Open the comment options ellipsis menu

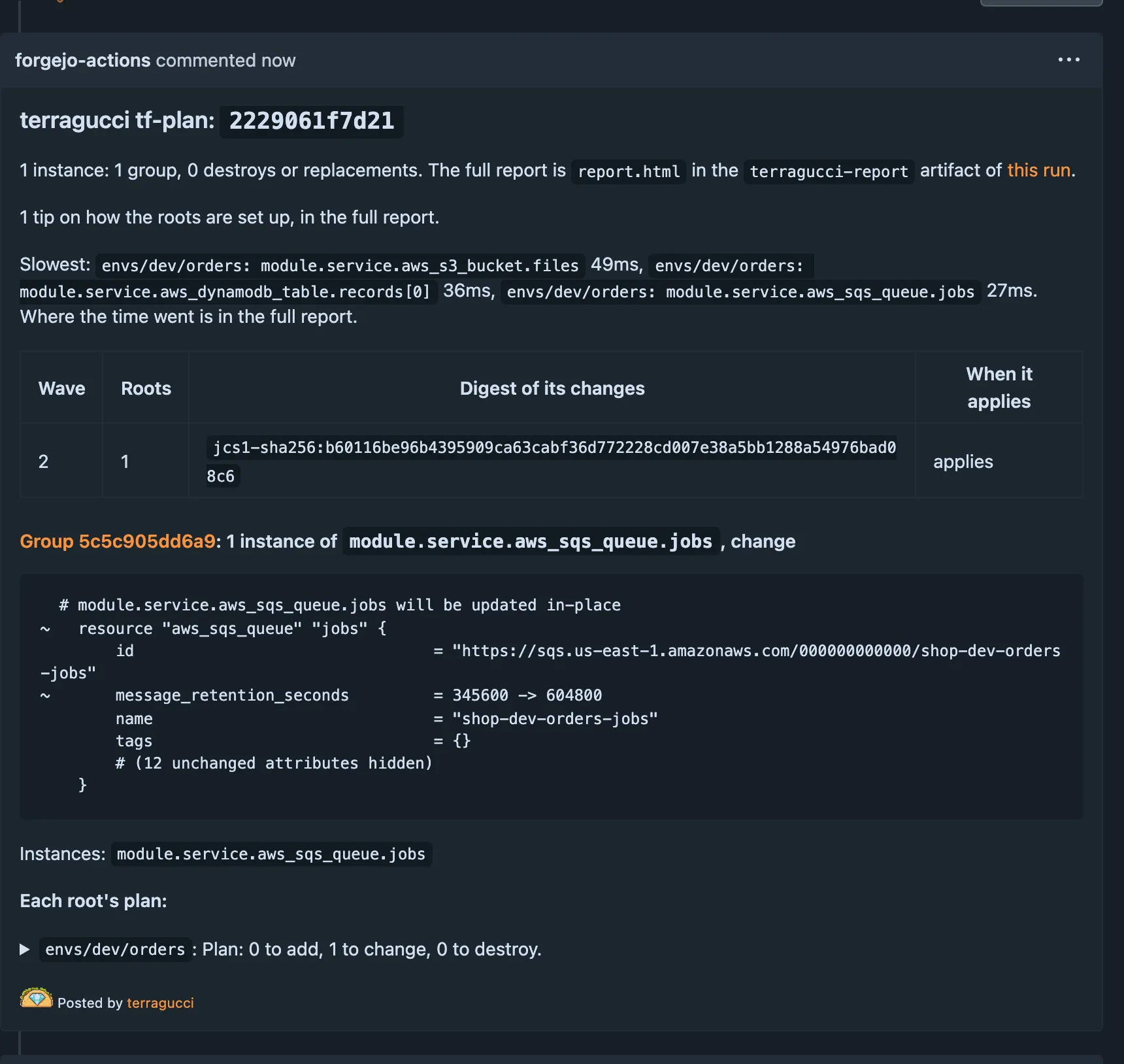tap(1068, 59)
